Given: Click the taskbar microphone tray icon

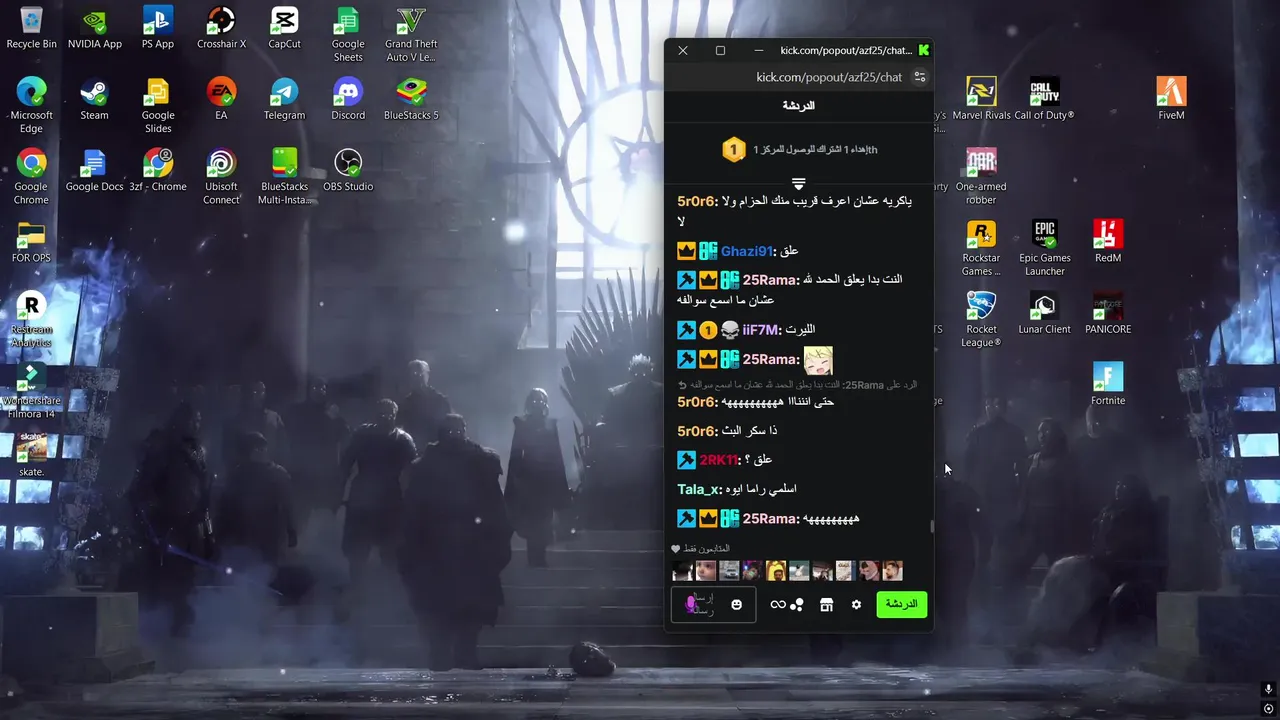Looking at the screenshot, I should pos(1268,690).
